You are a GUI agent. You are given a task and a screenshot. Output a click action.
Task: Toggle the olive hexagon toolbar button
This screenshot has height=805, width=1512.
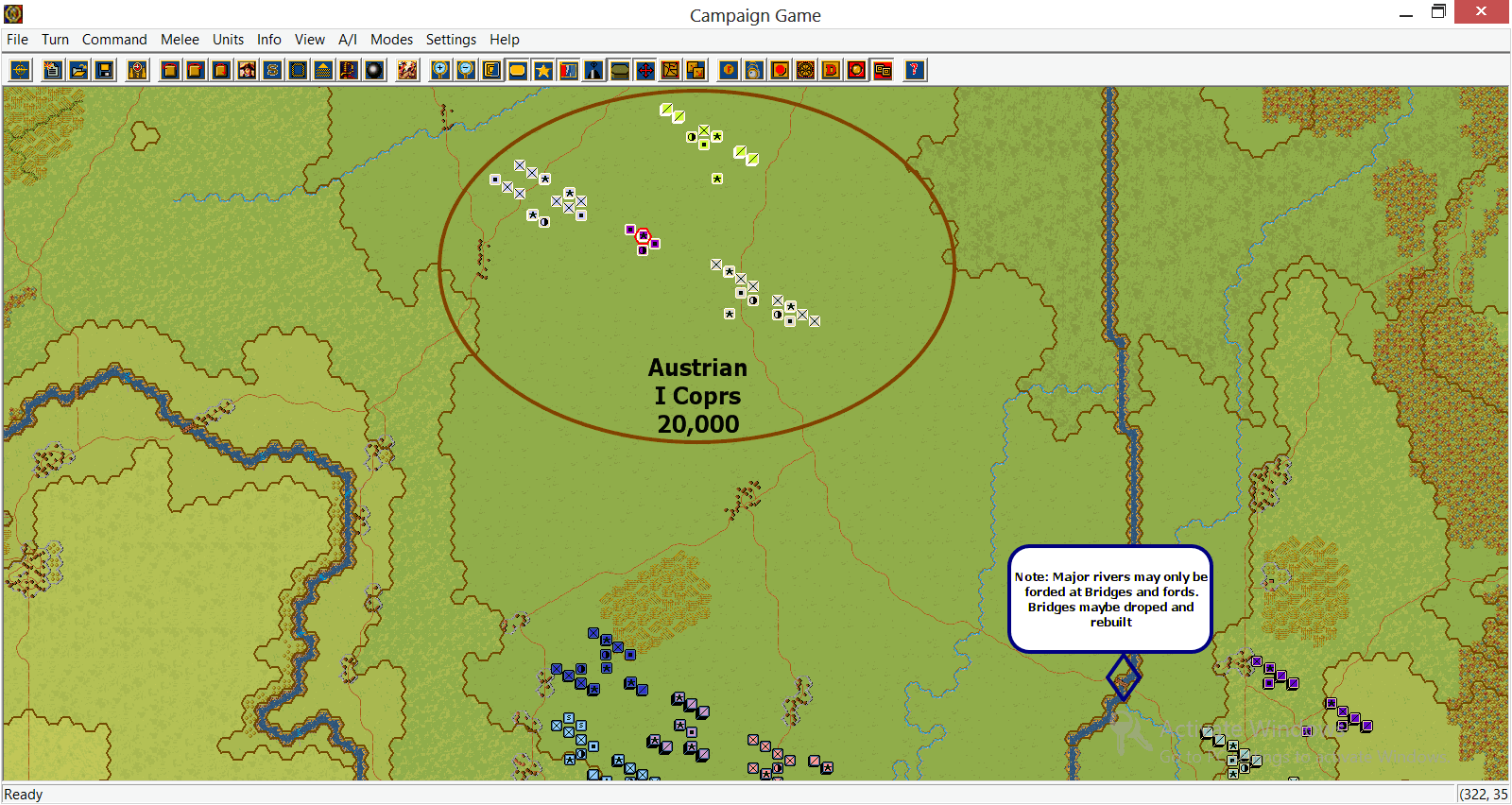(x=619, y=70)
